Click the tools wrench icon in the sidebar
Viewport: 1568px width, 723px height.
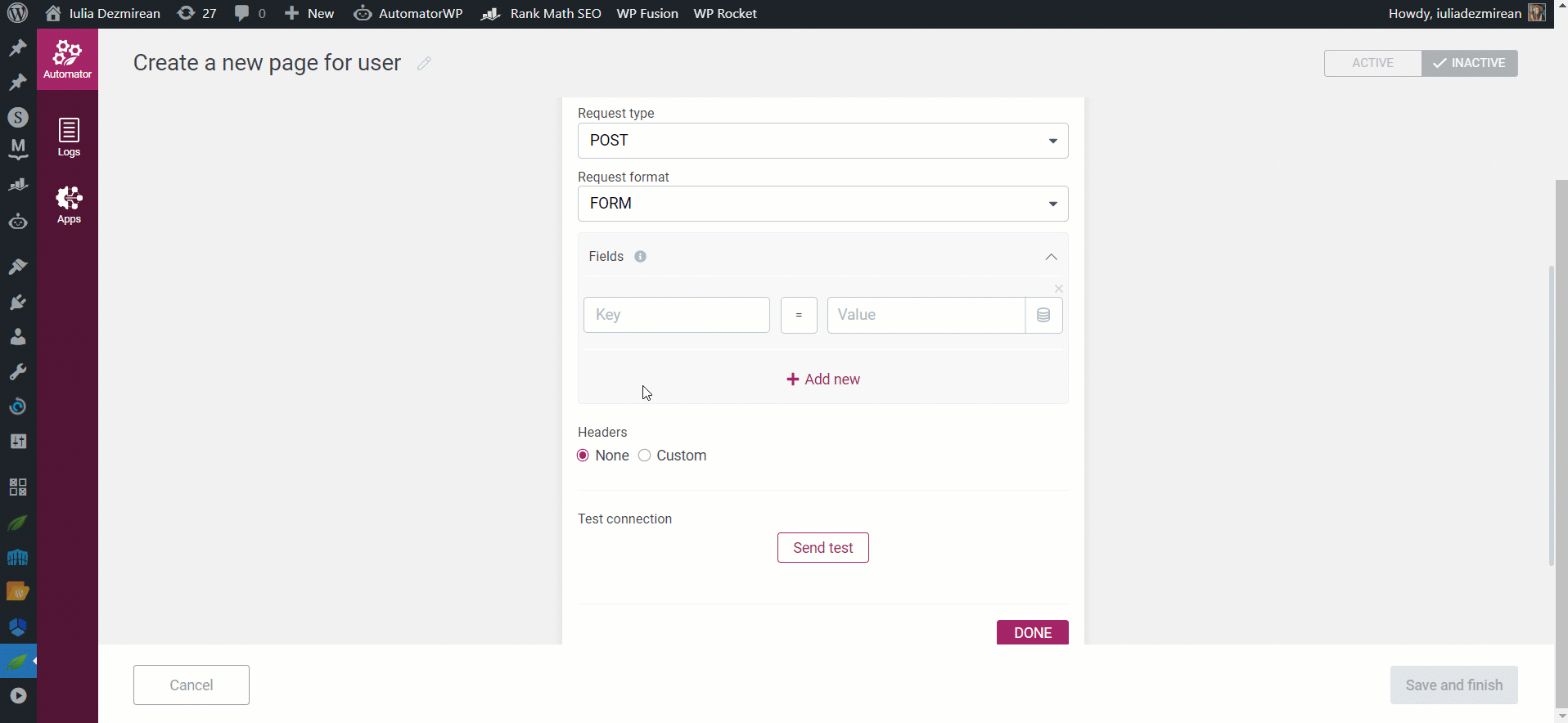[x=18, y=371]
